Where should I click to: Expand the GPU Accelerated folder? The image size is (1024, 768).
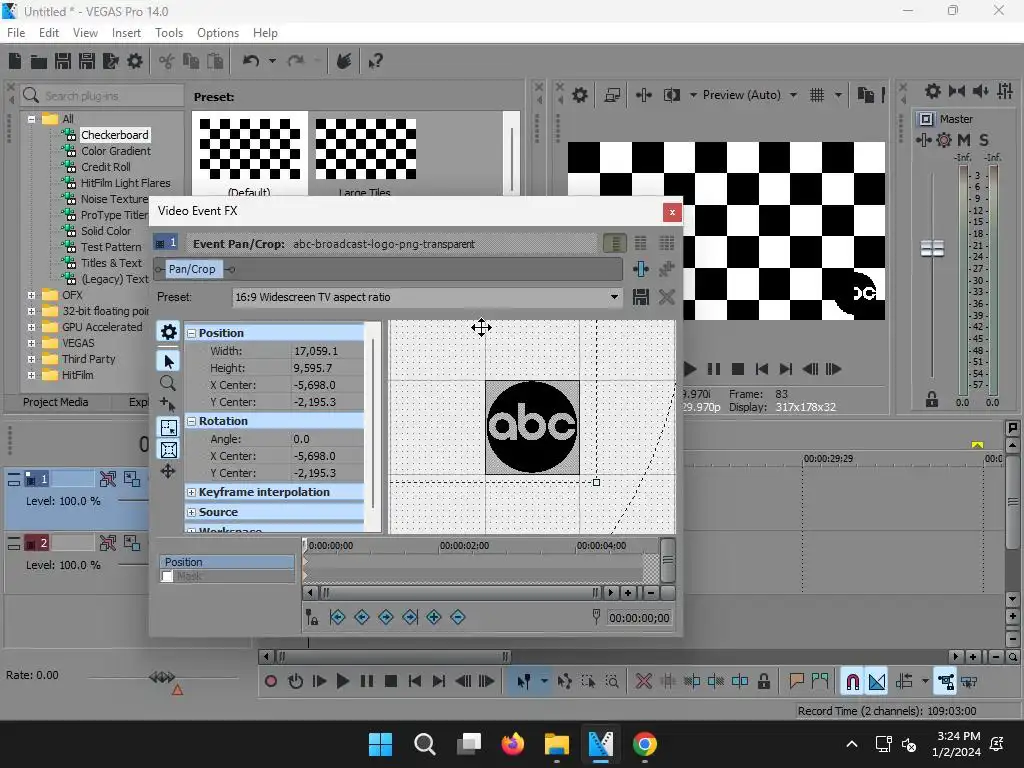(31, 327)
